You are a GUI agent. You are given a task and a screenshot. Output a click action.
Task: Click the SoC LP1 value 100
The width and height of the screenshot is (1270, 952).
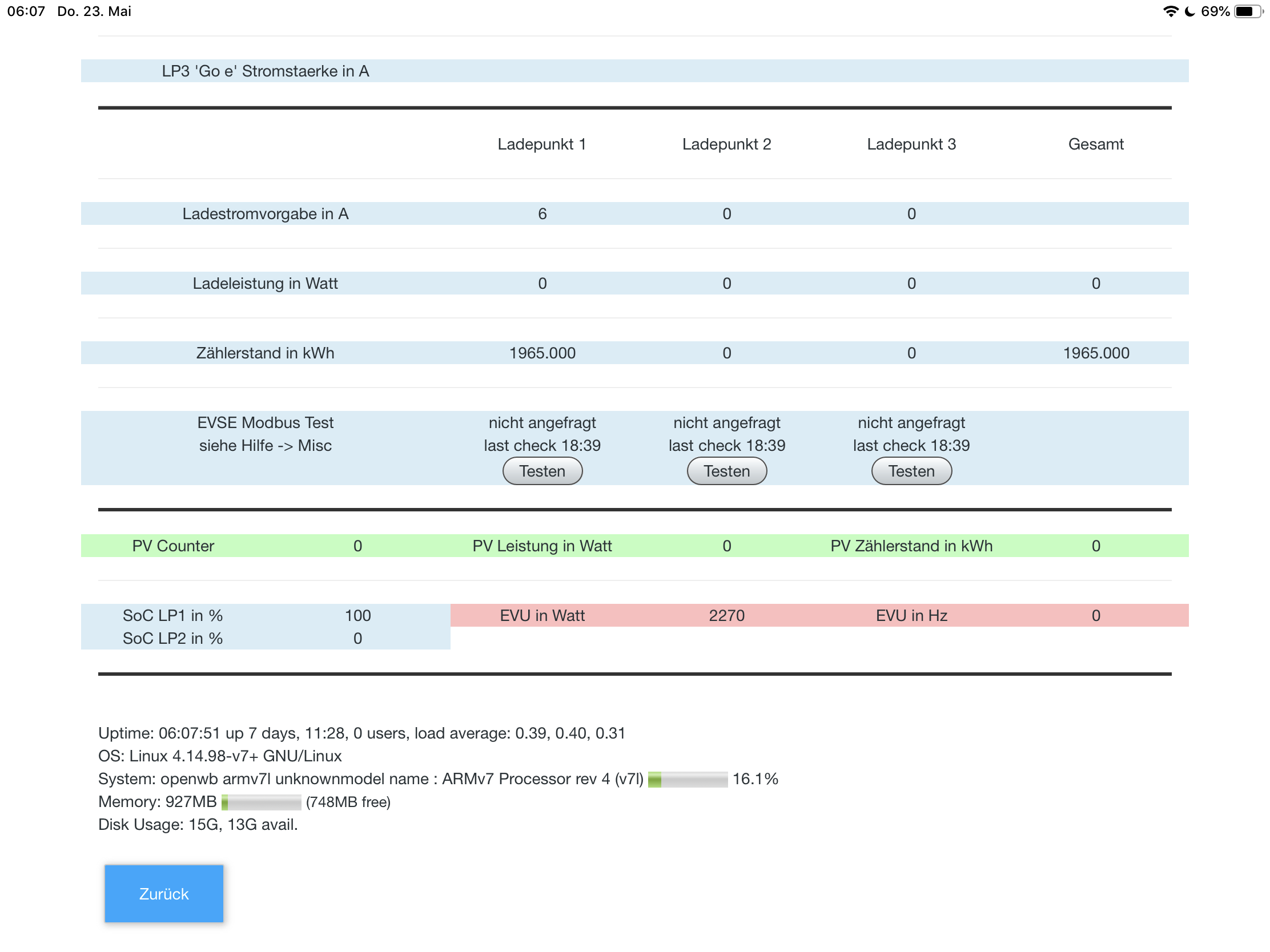tap(357, 615)
